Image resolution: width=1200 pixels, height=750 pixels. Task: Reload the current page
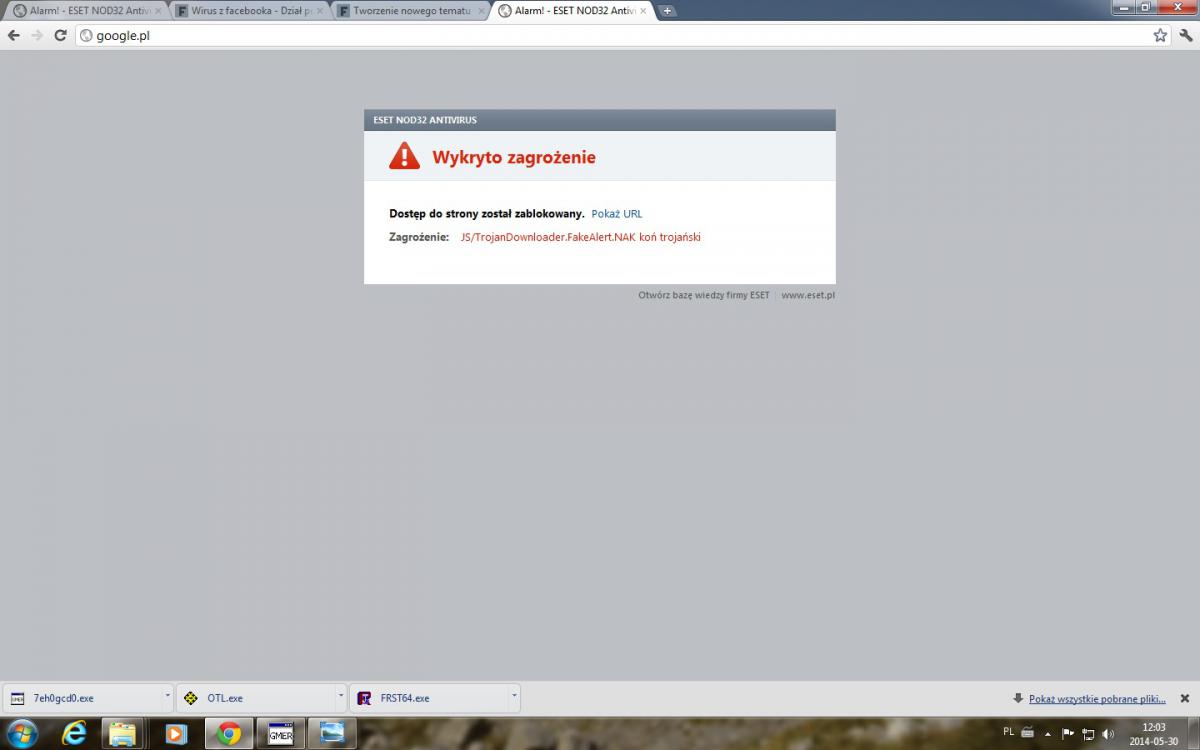point(60,35)
